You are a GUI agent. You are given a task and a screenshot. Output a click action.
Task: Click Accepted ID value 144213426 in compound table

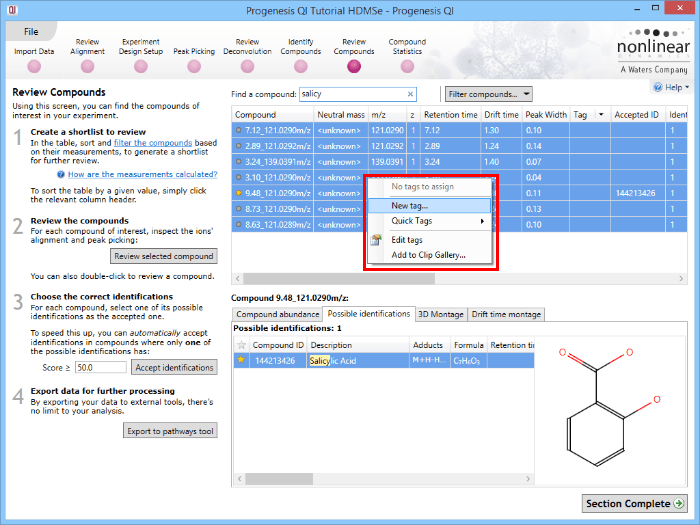point(635,193)
